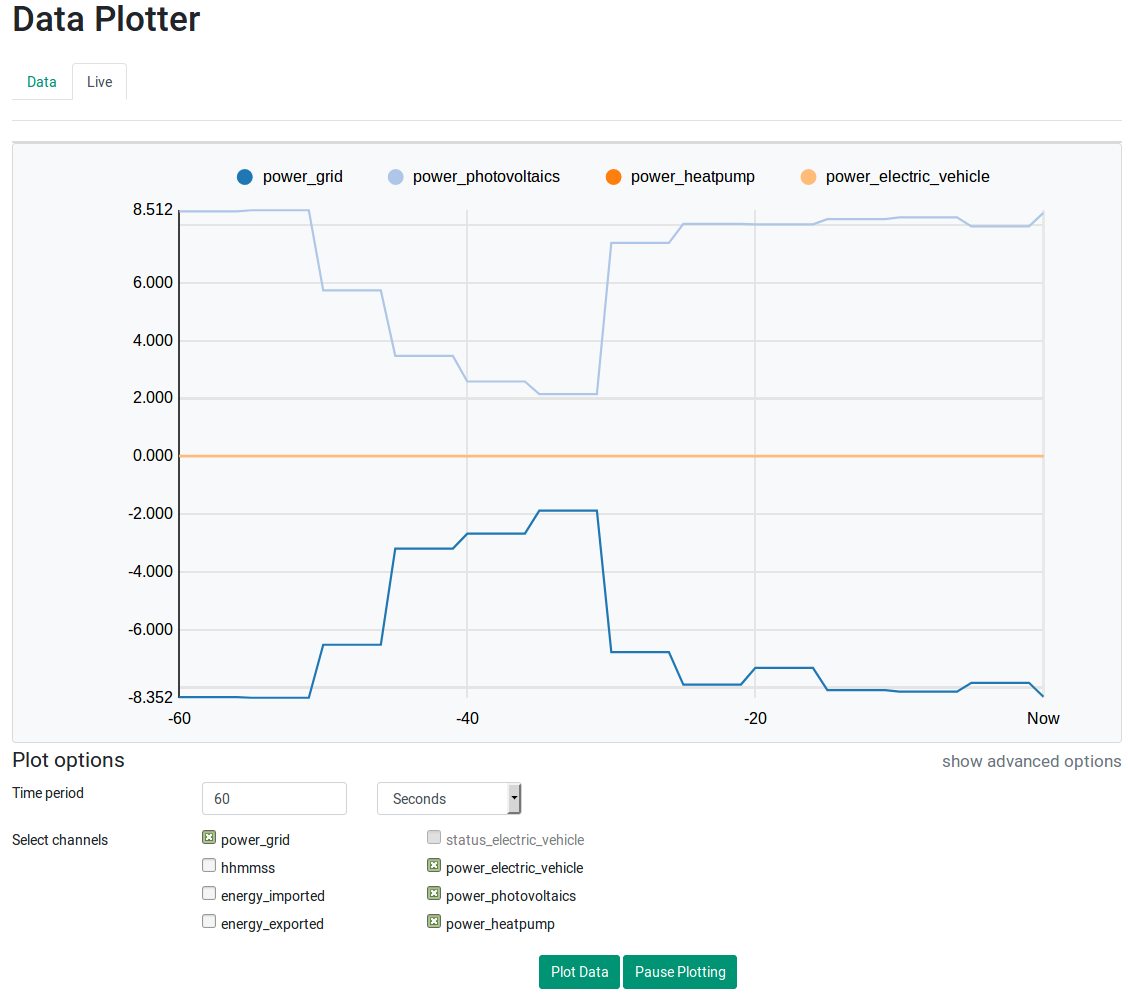Select the Data tab

[41, 82]
